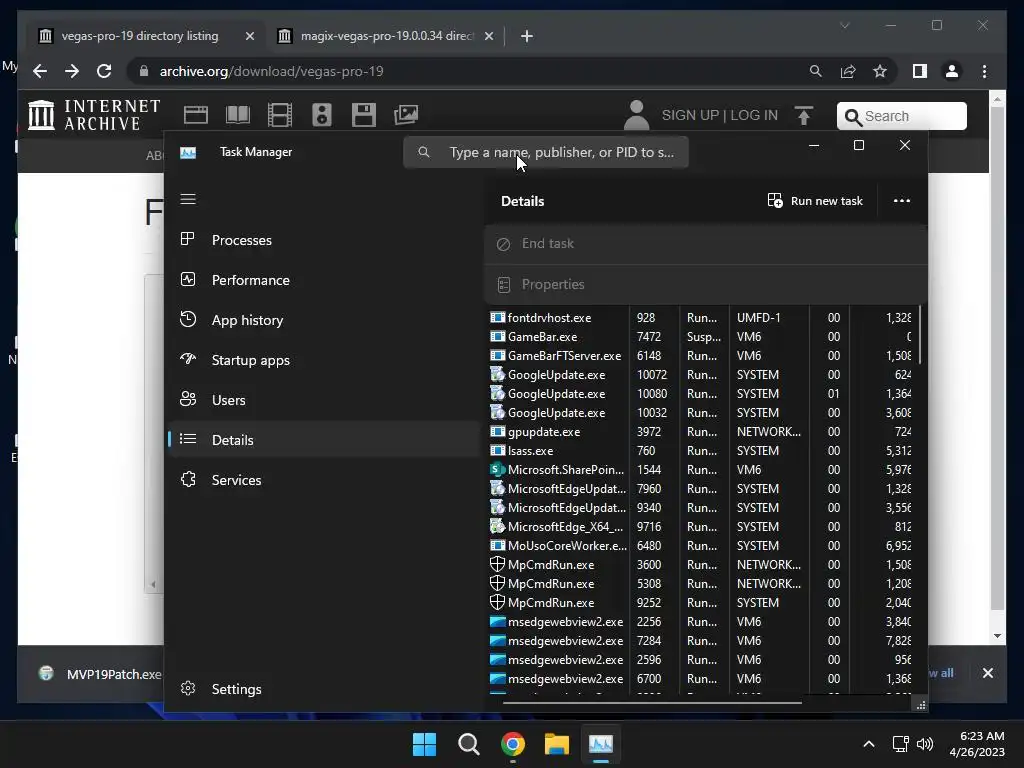This screenshot has height=768, width=1024.
Task: Bookmark this page with the star
Action: (880, 71)
